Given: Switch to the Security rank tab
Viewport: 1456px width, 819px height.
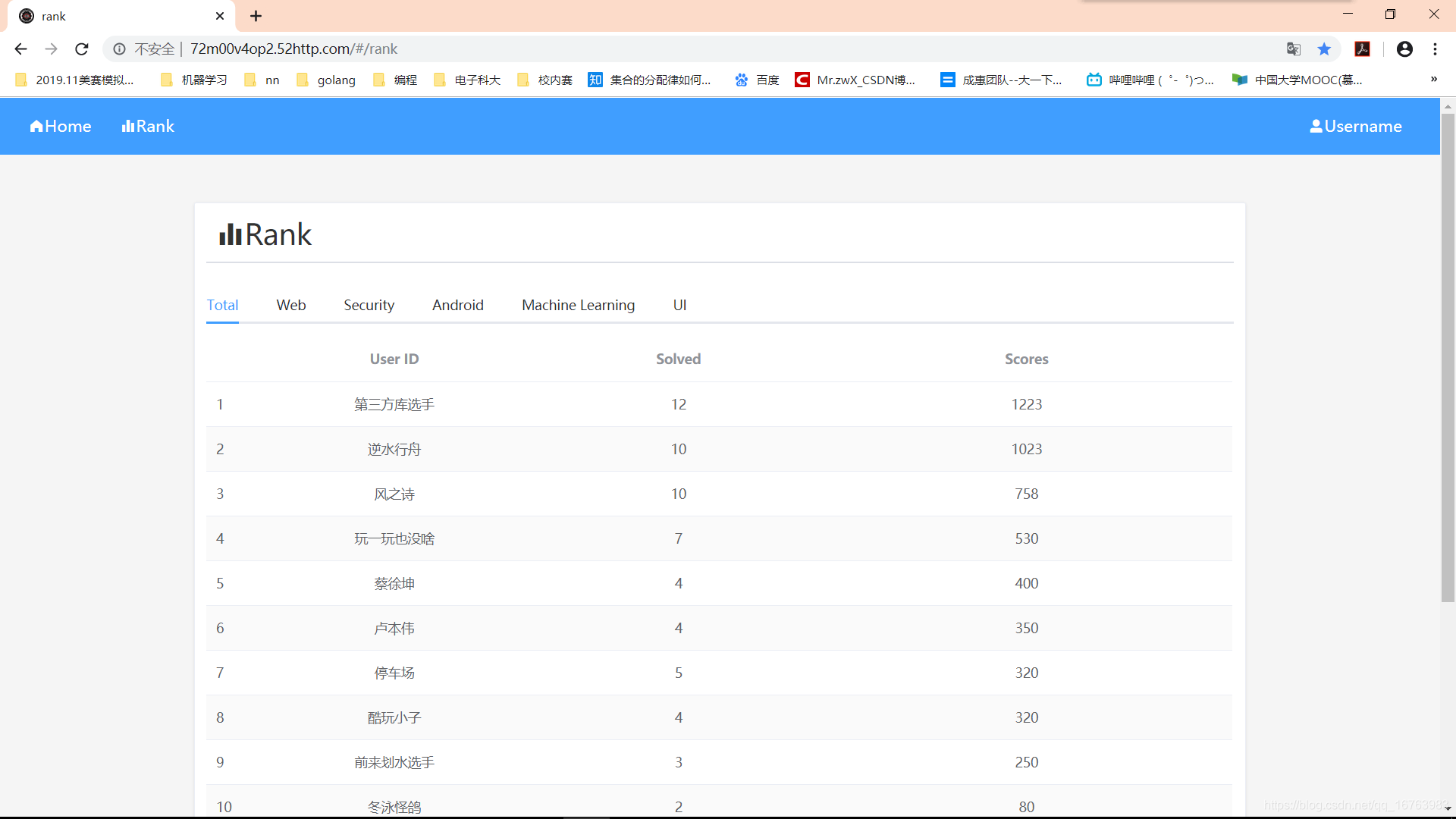Looking at the screenshot, I should pos(369,305).
